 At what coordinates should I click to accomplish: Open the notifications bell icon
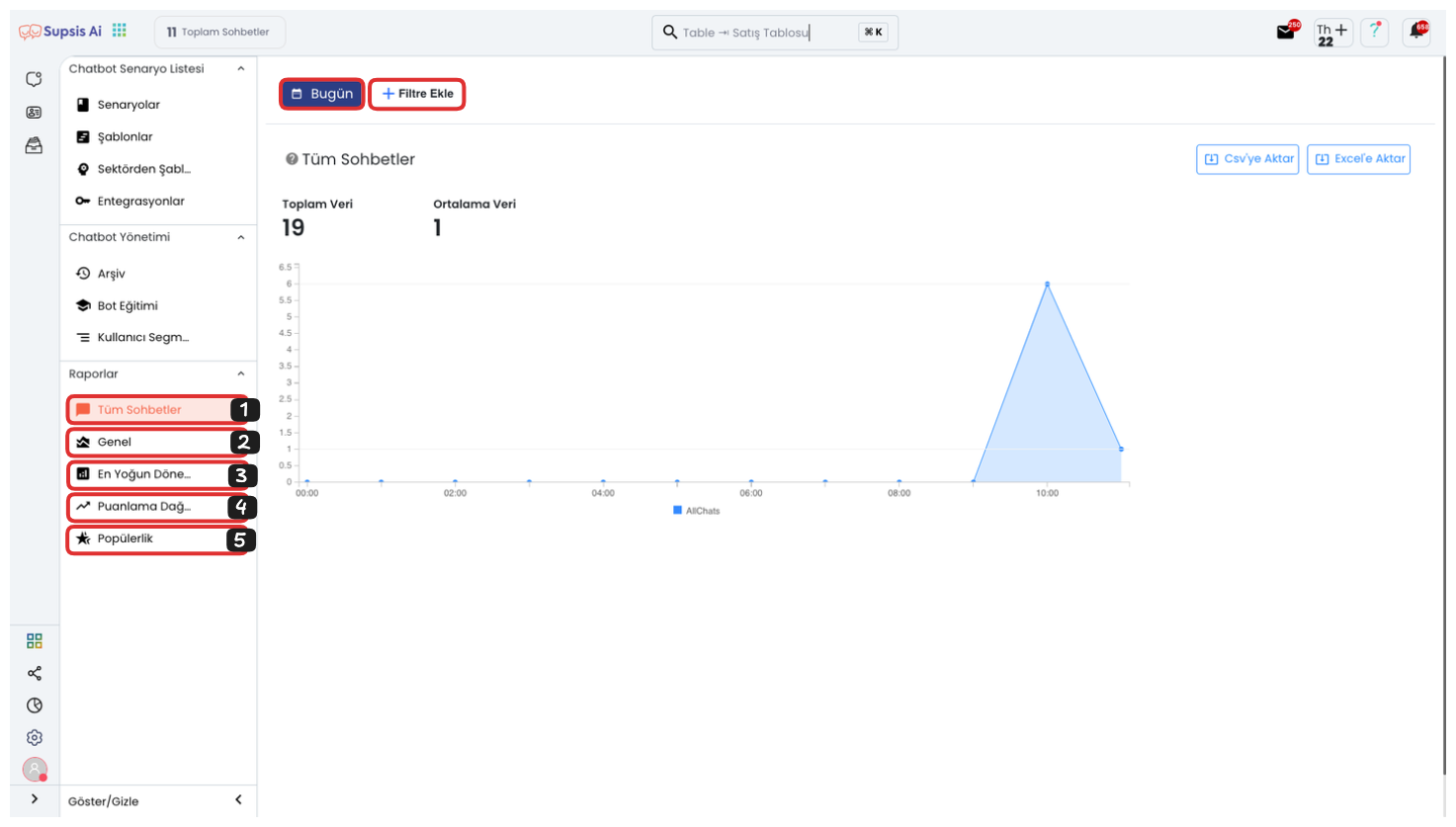(x=1417, y=32)
